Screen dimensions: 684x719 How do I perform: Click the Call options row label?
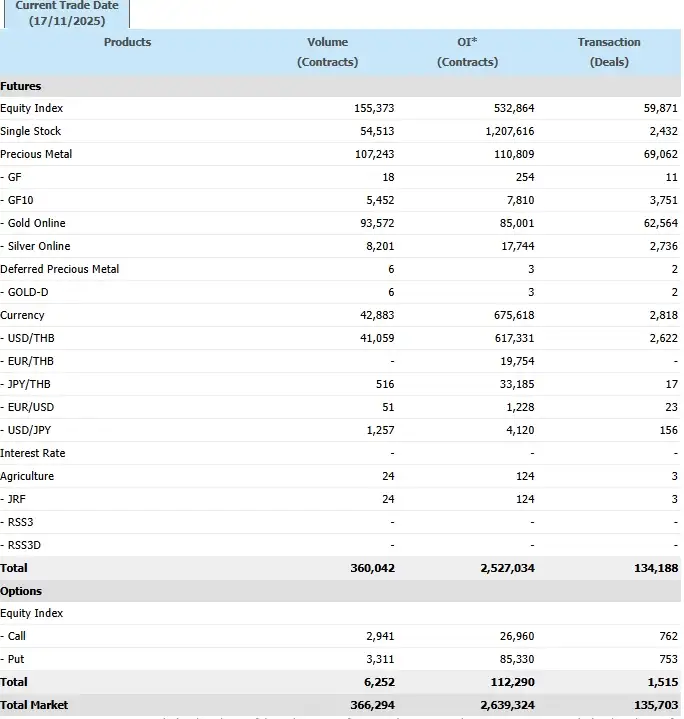pyautogui.click(x=15, y=636)
